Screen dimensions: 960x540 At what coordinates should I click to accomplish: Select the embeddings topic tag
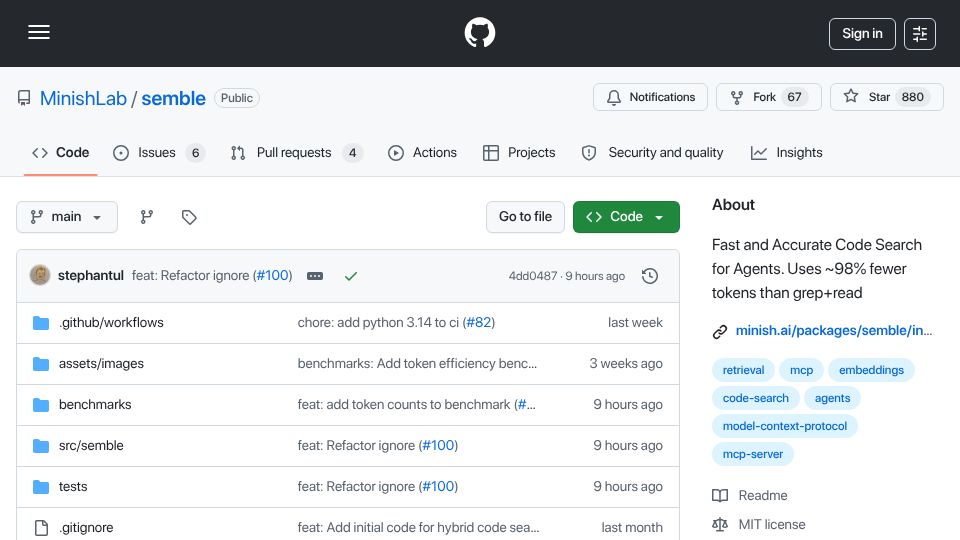[x=871, y=370]
